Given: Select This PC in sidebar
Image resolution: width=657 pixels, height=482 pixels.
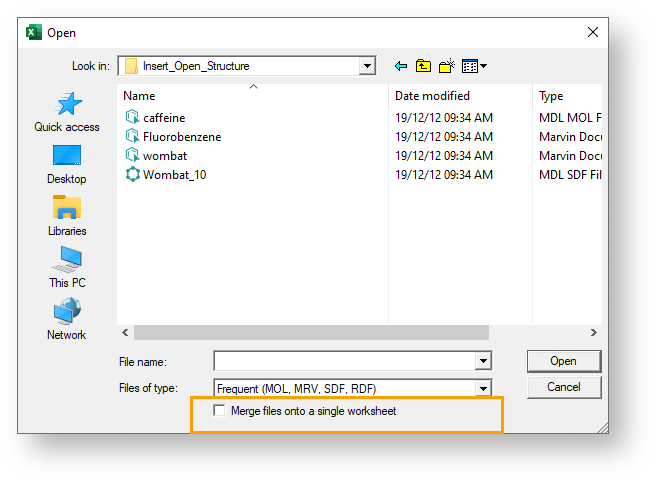Looking at the screenshot, I should (x=67, y=260).
